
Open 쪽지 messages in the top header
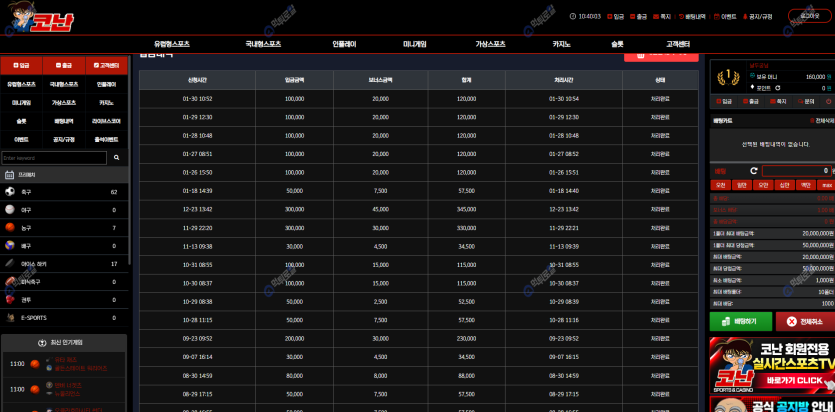[661, 17]
